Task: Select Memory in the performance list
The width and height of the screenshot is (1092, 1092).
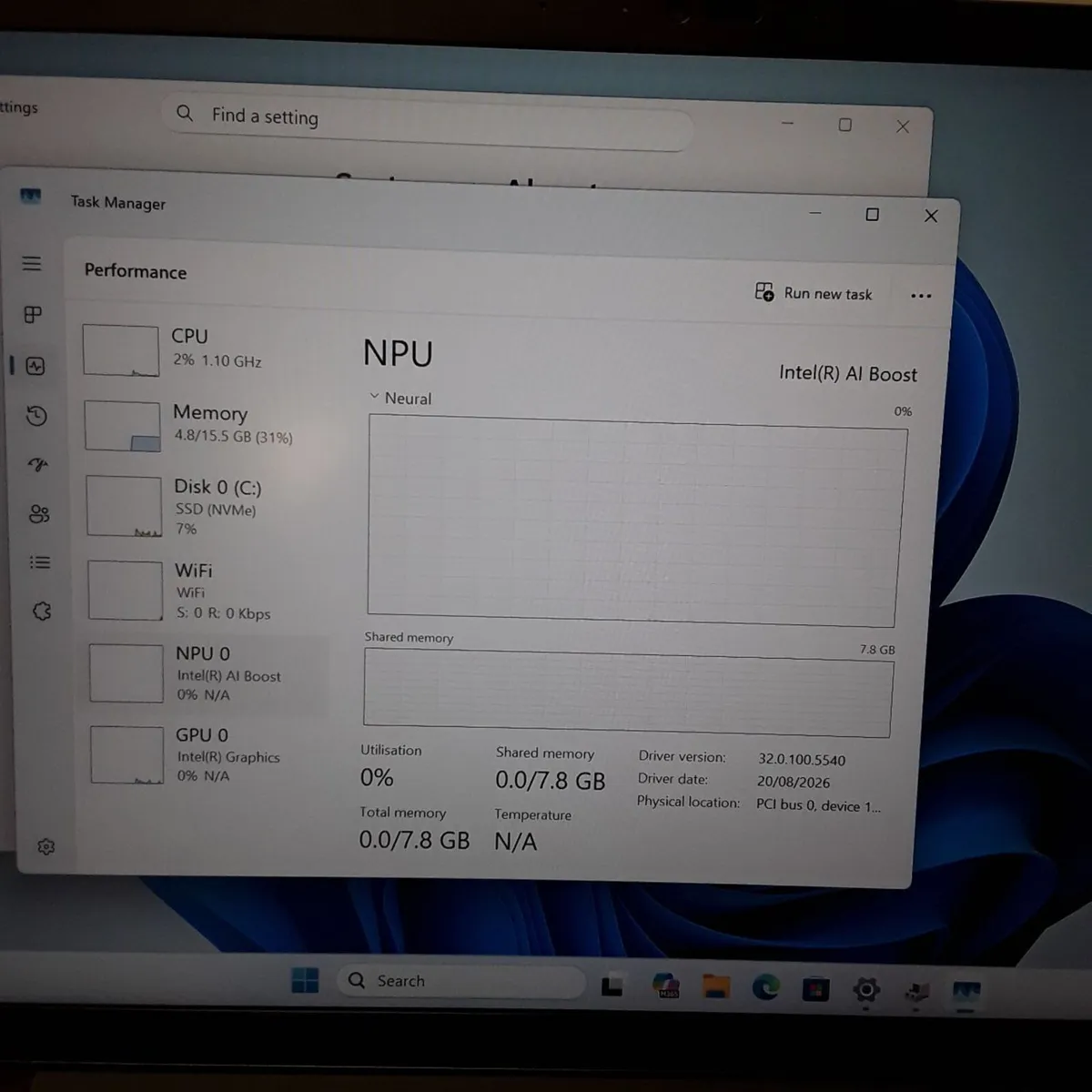Action: click(203, 426)
